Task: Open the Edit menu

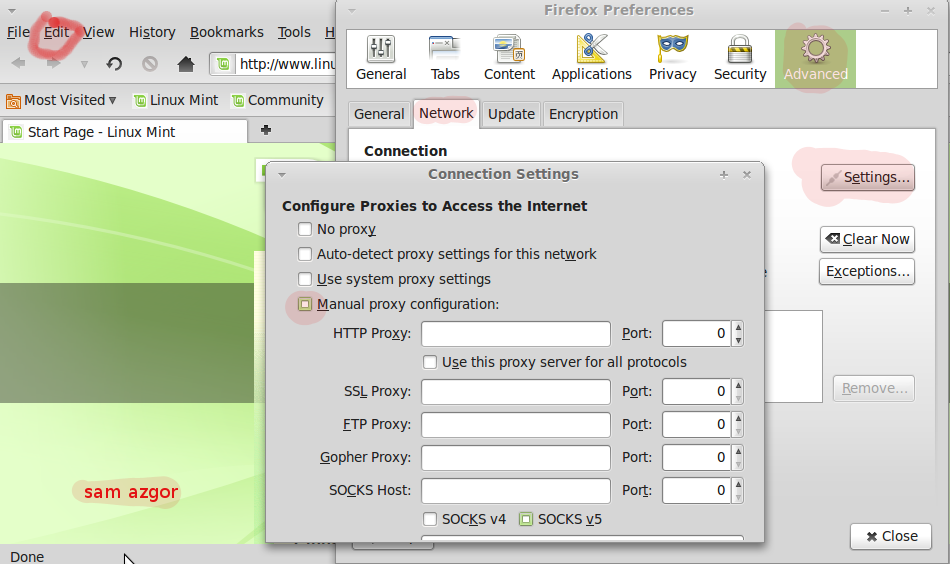Action: (56, 32)
